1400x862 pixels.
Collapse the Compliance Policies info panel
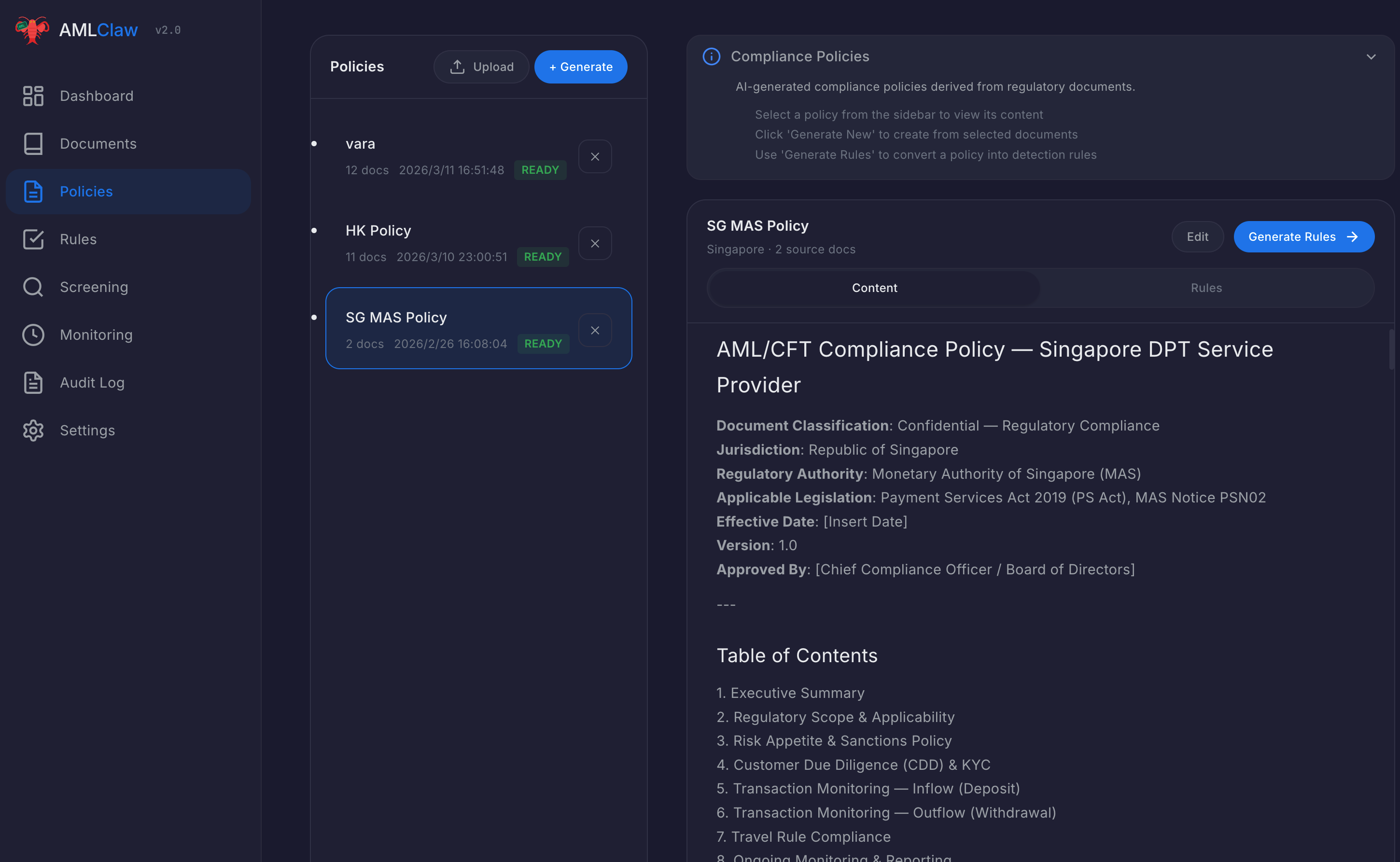(x=1372, y=56)
